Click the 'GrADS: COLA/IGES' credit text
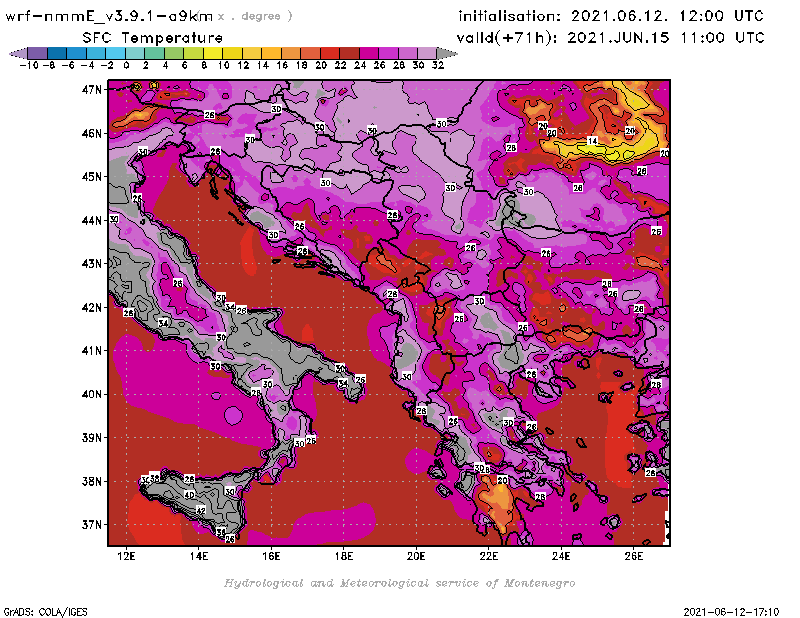This screenshot has width=800, height=618. coord(45,611)
